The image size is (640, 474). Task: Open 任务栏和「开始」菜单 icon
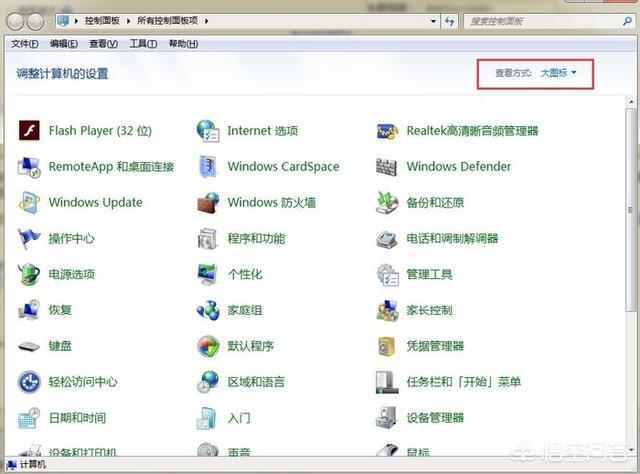pyautogui.click(x=387, y=382)
